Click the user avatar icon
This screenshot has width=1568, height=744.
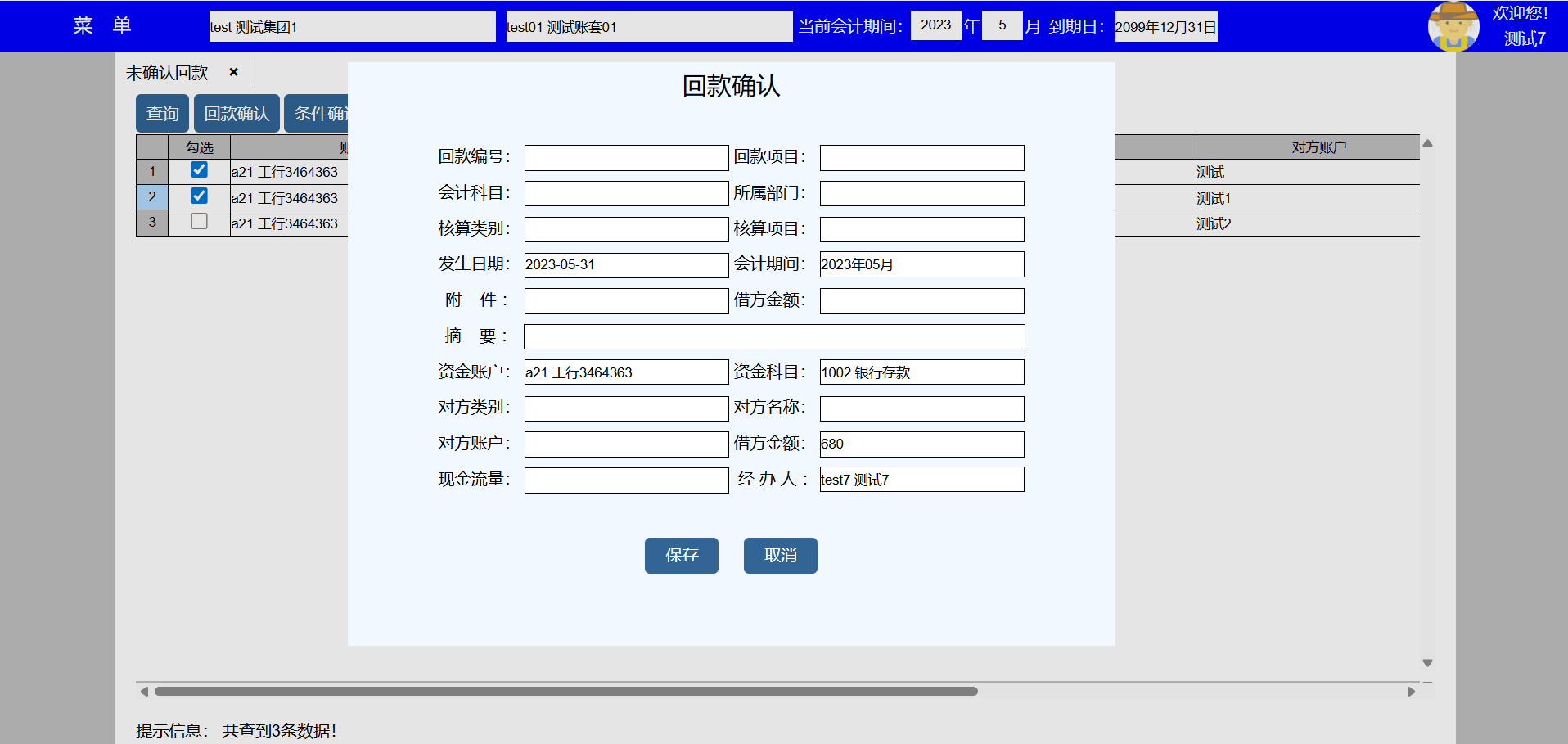tap(1453, 26)
